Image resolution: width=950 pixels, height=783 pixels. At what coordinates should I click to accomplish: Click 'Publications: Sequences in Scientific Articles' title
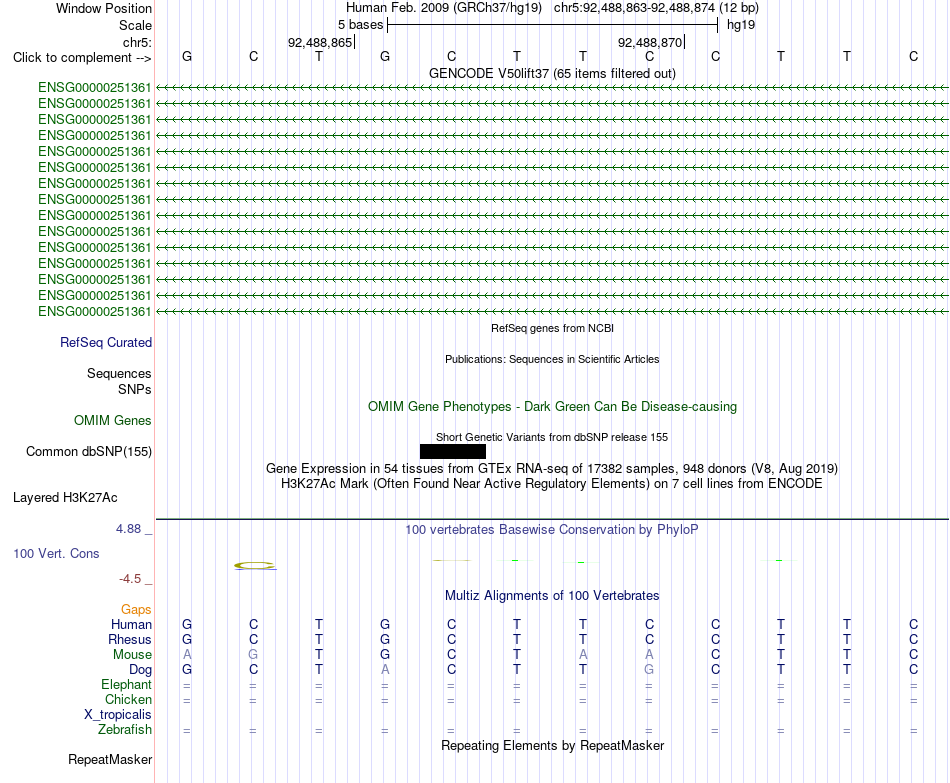click(552, 359)
